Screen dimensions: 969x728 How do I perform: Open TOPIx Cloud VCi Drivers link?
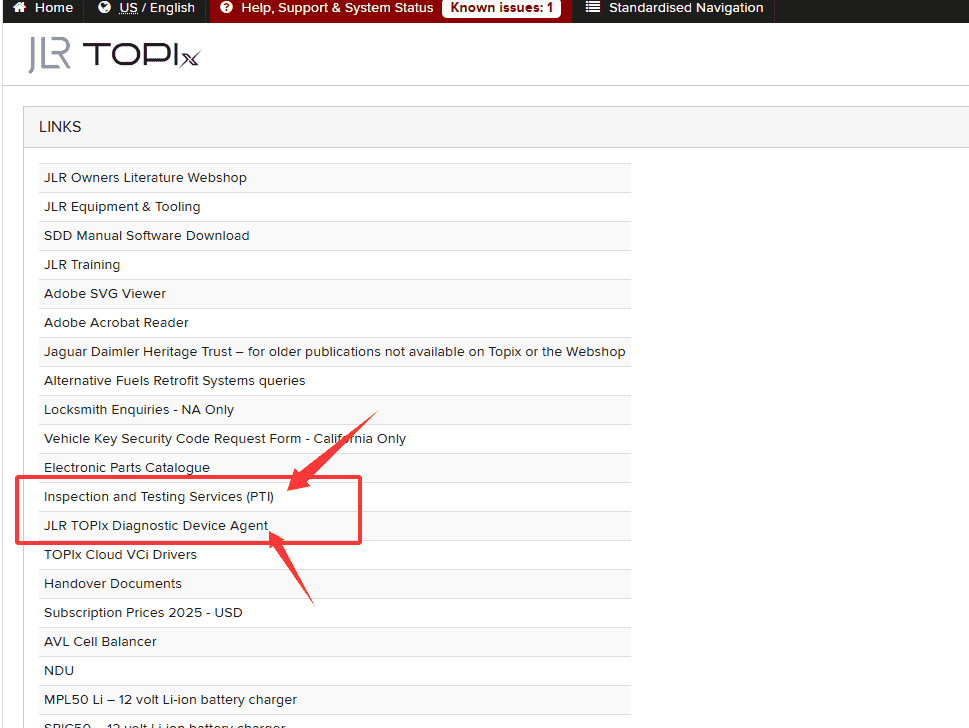coord(121,555)
